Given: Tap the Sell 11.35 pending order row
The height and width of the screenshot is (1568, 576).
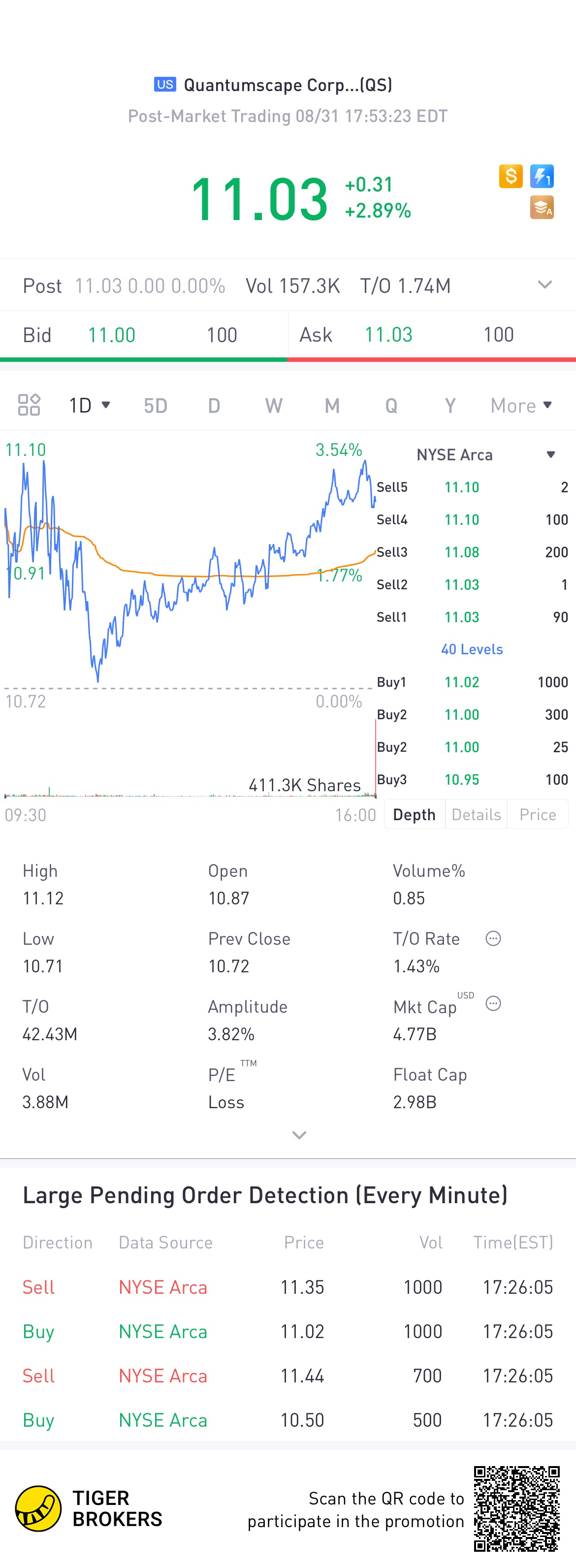Looking at the screenshot, I should click(x=288, y=1287).
